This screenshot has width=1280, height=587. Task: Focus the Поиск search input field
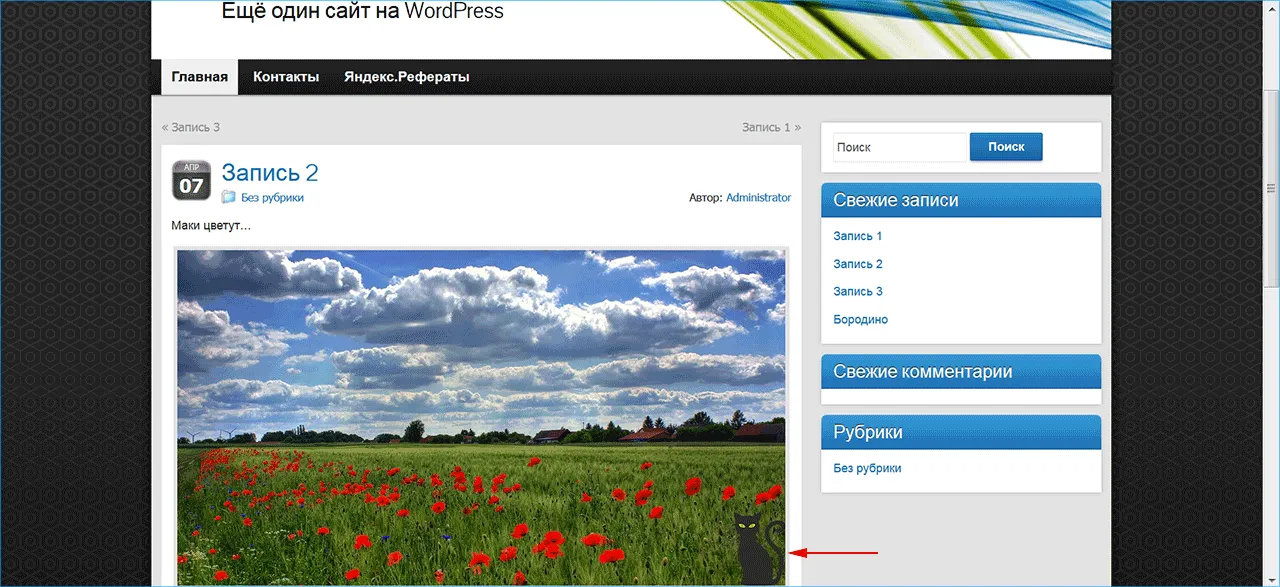click(899, 147)
